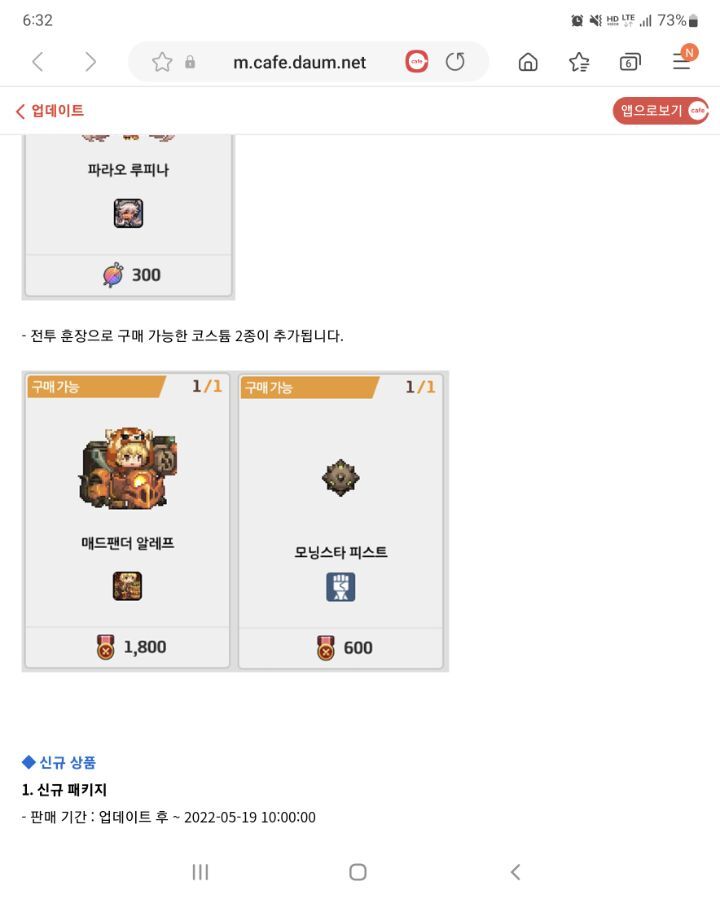Tap the fist class icon under 모닝스타 피스트
This screenshot has width=720, height=899.
(x=341, y=587)
